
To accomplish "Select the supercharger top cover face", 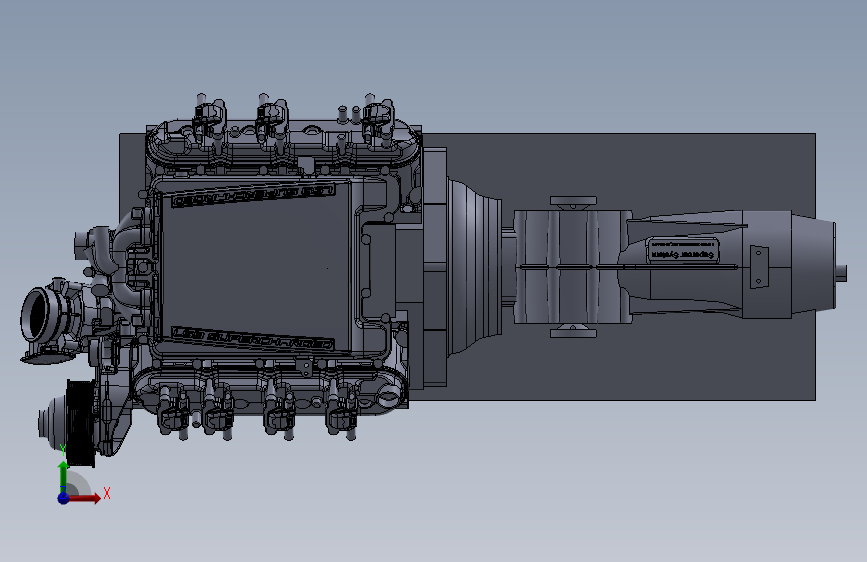I will click(255, 268).
